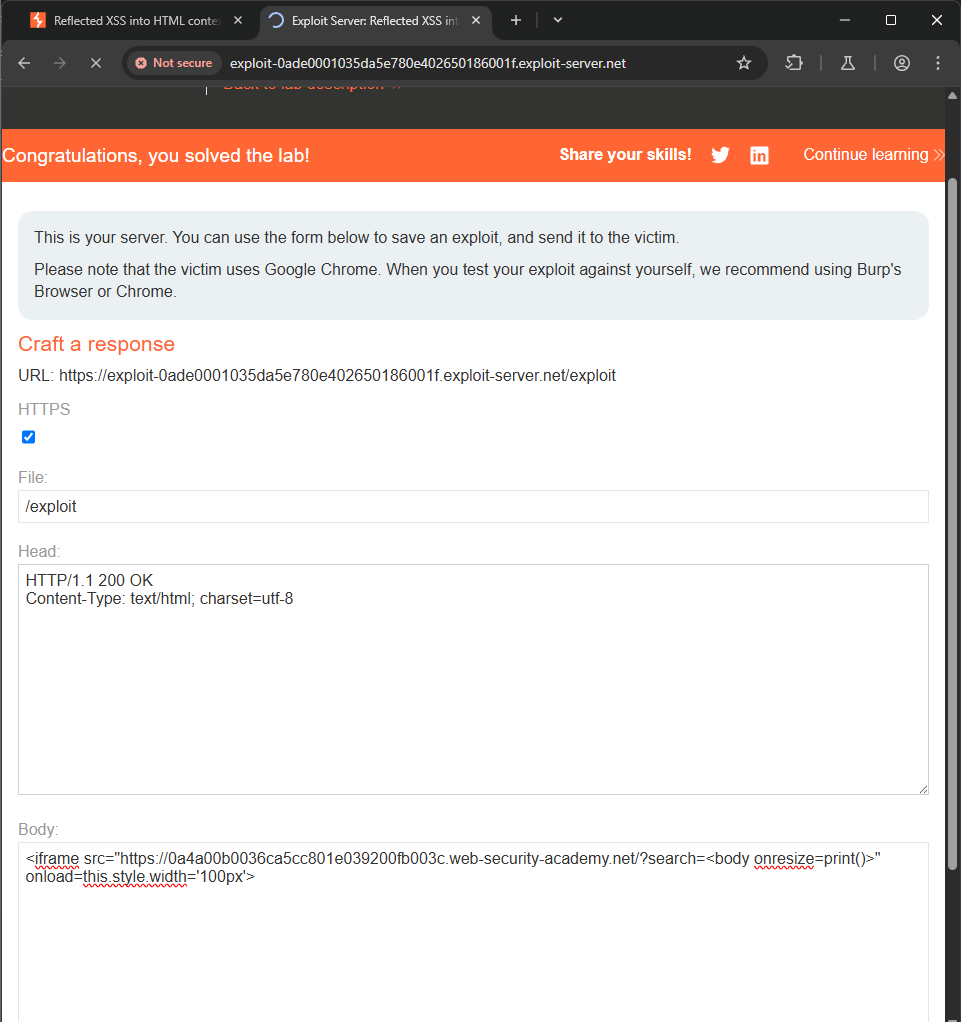Click the Congratulations solved lab message

[x=156, y=155]
